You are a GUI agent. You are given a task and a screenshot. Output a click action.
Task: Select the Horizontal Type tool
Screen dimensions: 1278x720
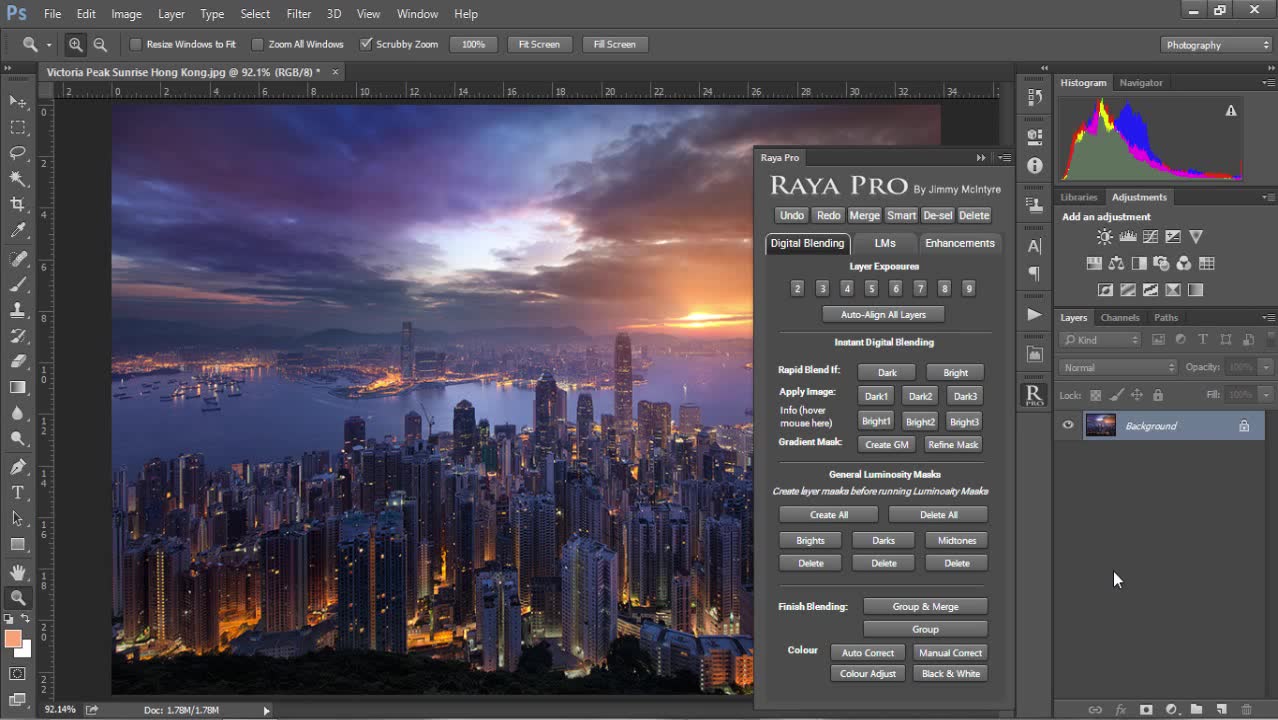(x=18, y=492)
